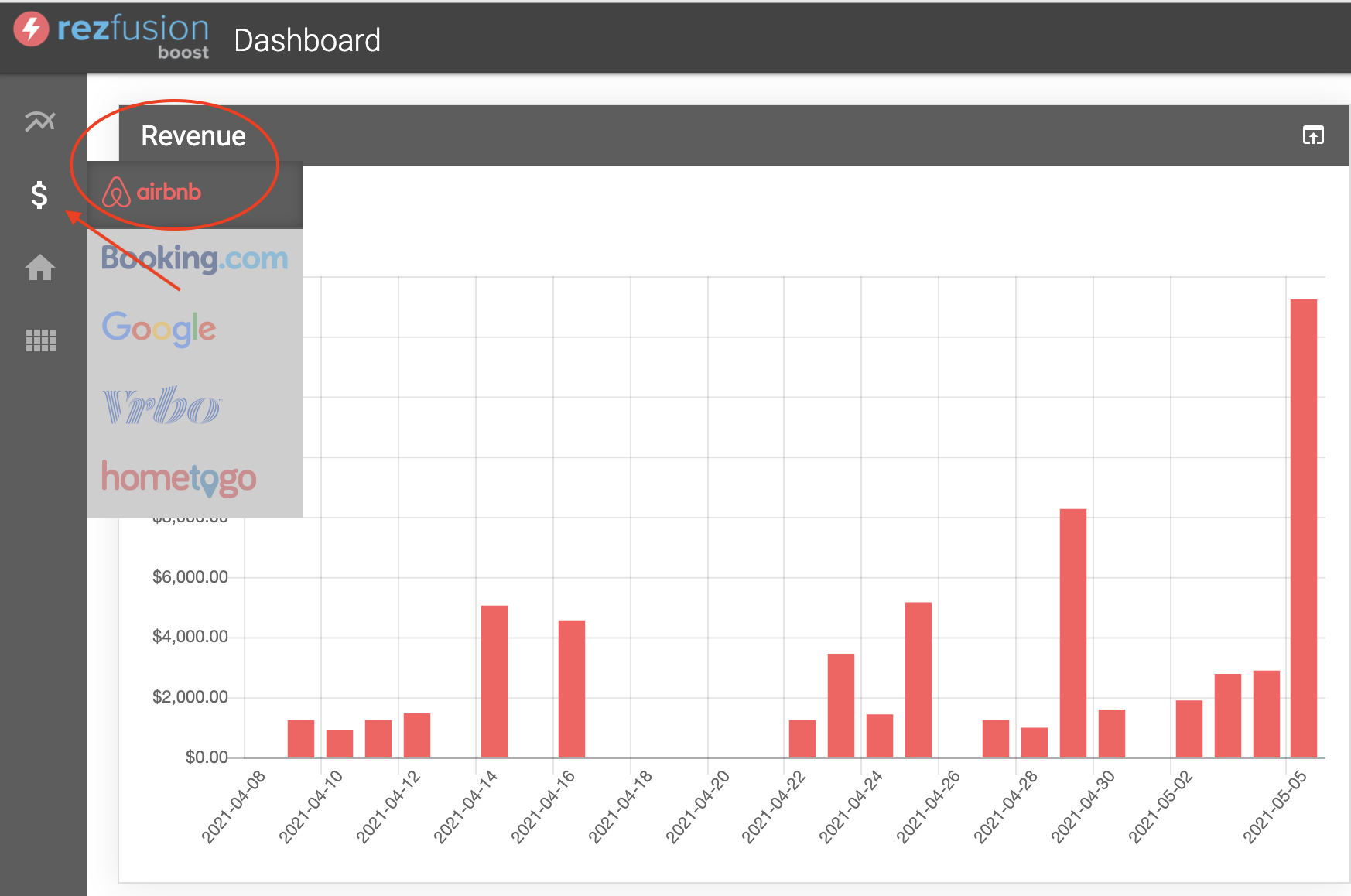1351x896 pixels.
Task: Open the home properties sidebar icon
Action: (x=40, y=268)
